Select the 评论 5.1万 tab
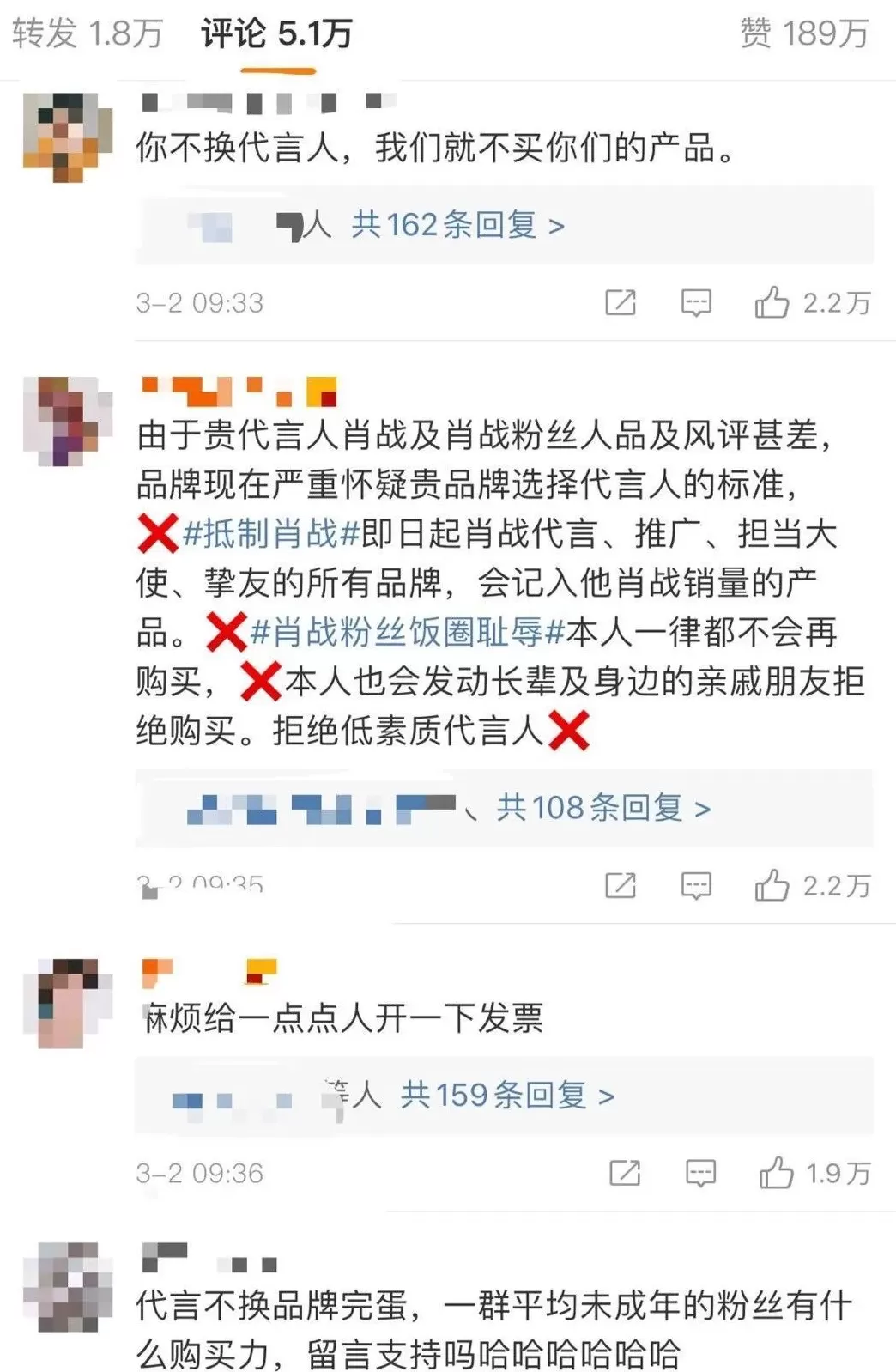Screen dimensions: 896x1372 (277, 33)
